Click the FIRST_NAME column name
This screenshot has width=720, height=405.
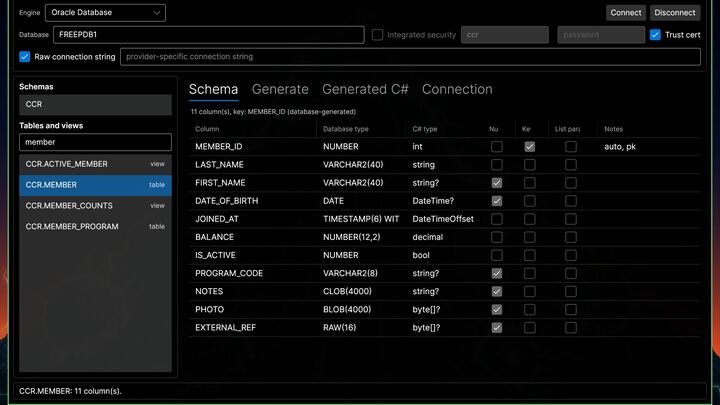(x=220, y=183)
